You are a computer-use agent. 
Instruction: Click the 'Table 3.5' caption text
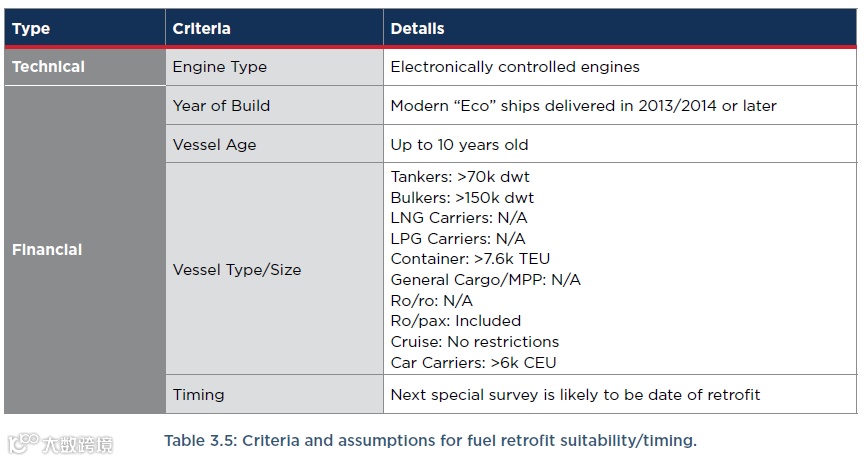430,440
